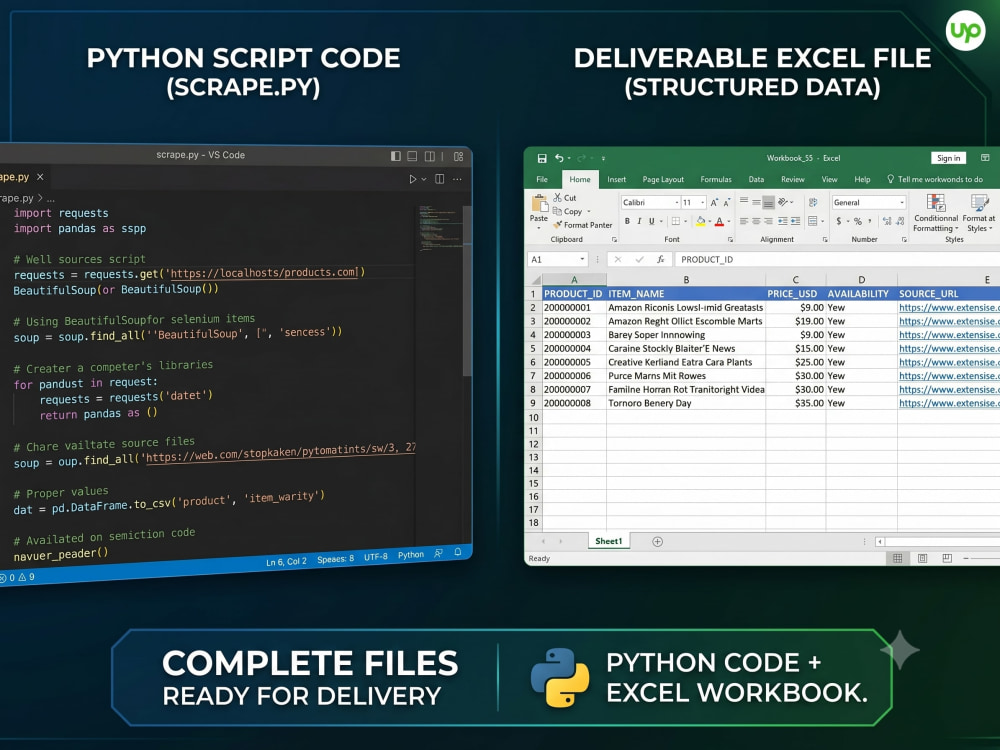Open source URL for Tornoro Benery Day
Screen dimensions: 1000x750
point(949,403)
